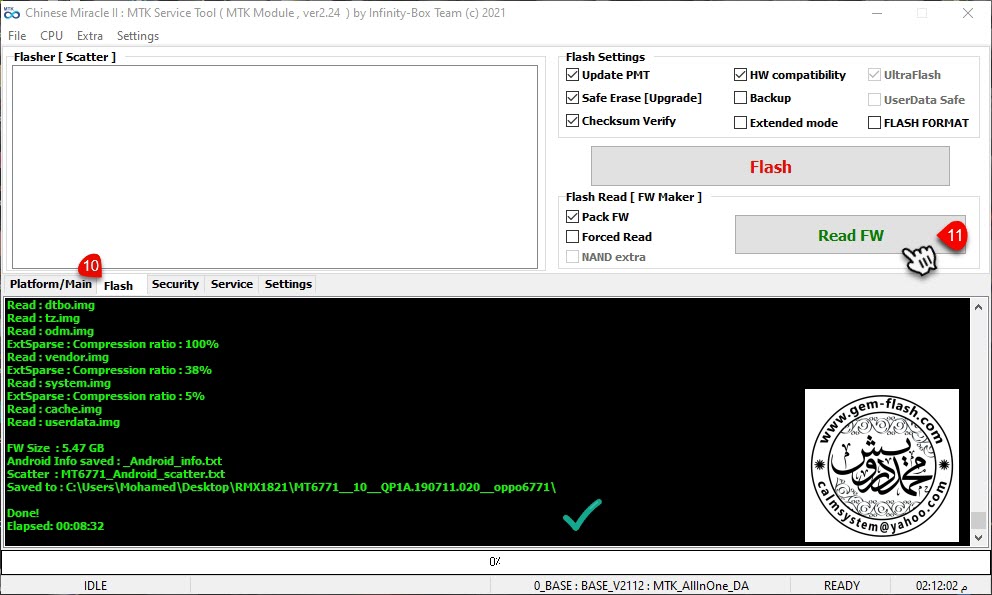Screen dimensions: 992x595
Task: Click the 'Saved to' path log line
Action: (x=282, y=487)
